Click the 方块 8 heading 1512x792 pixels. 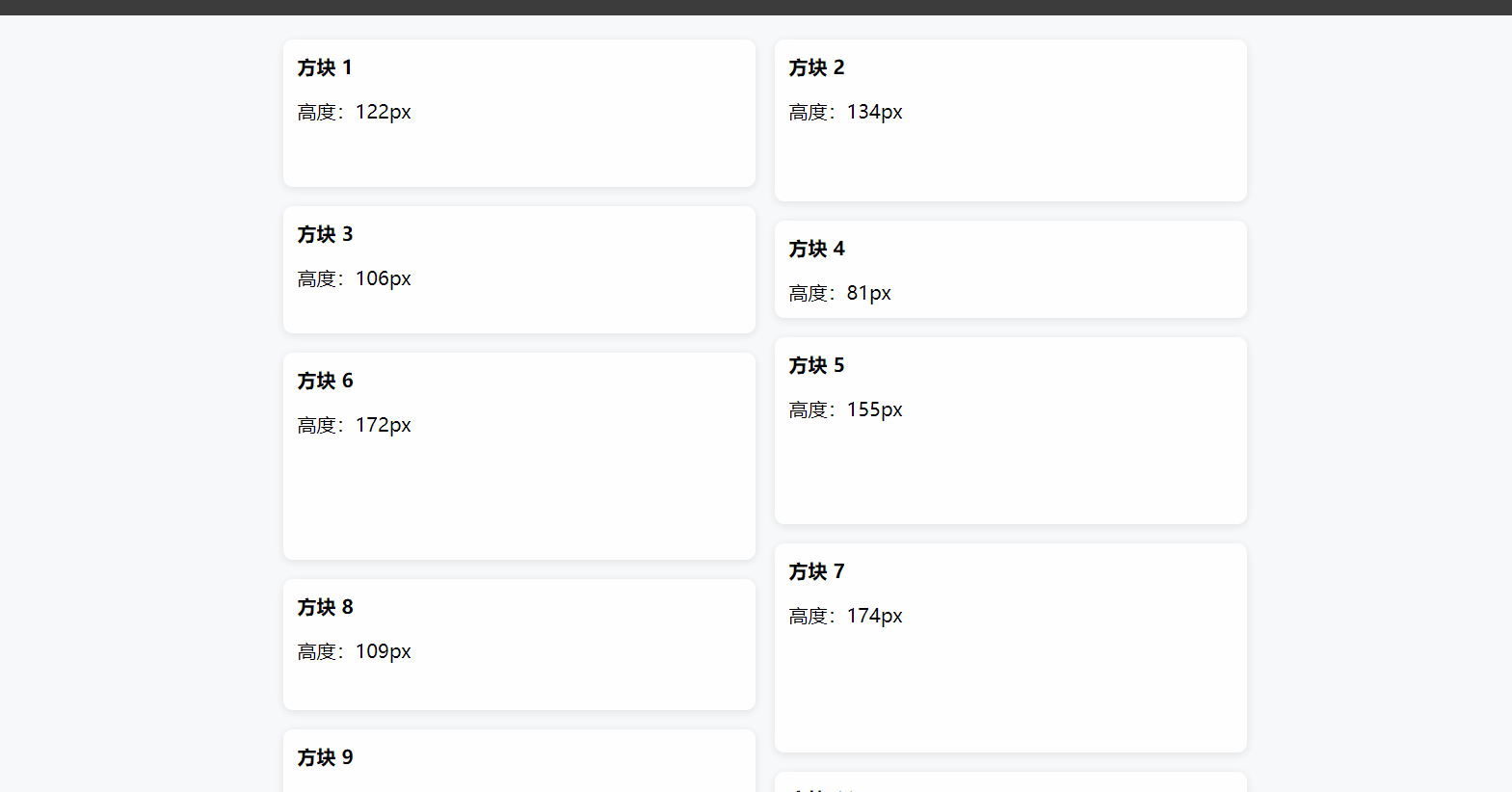[x=325, y=607]
